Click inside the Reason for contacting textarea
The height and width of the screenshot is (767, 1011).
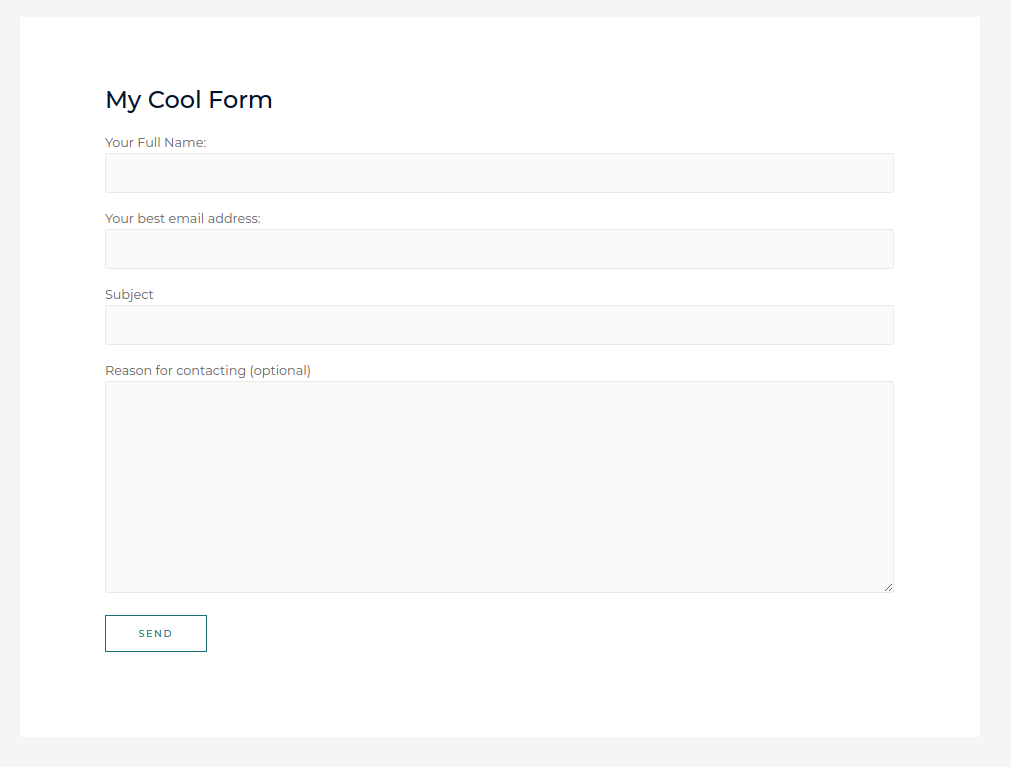[x=499, y=486]
